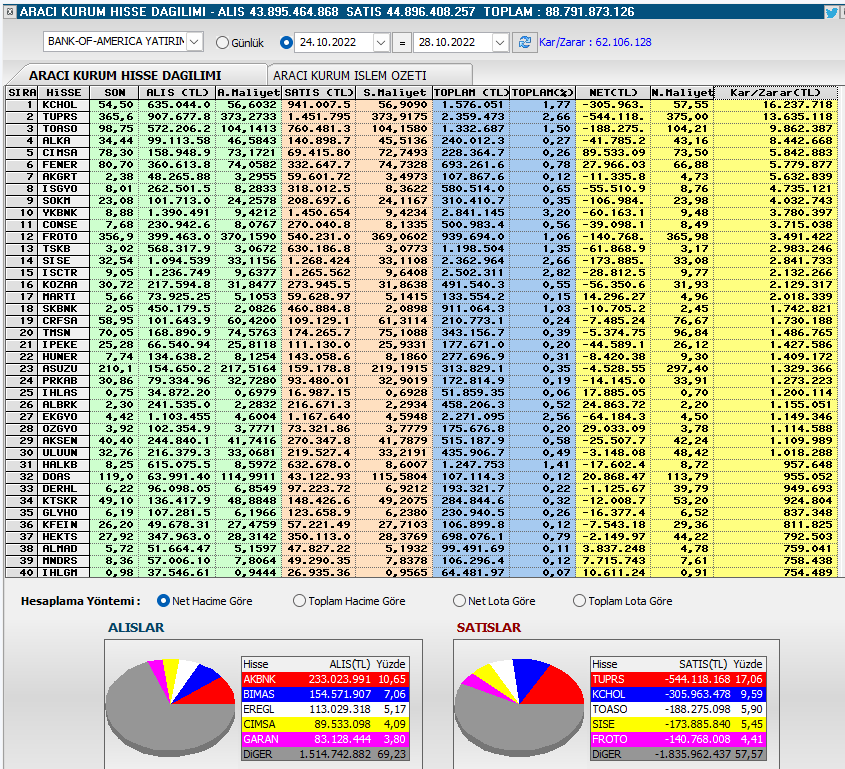Screen dimensions: 845x769
Task: Select the date range radio button
Action: 287,42
